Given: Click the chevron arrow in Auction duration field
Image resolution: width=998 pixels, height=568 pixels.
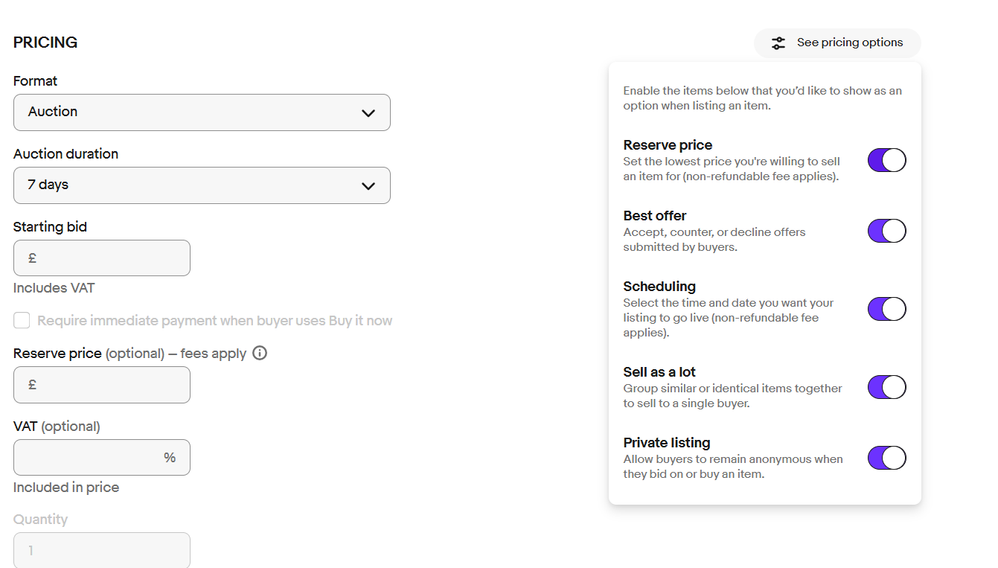Looking at the screenshot, I should (x=368, y=186).
